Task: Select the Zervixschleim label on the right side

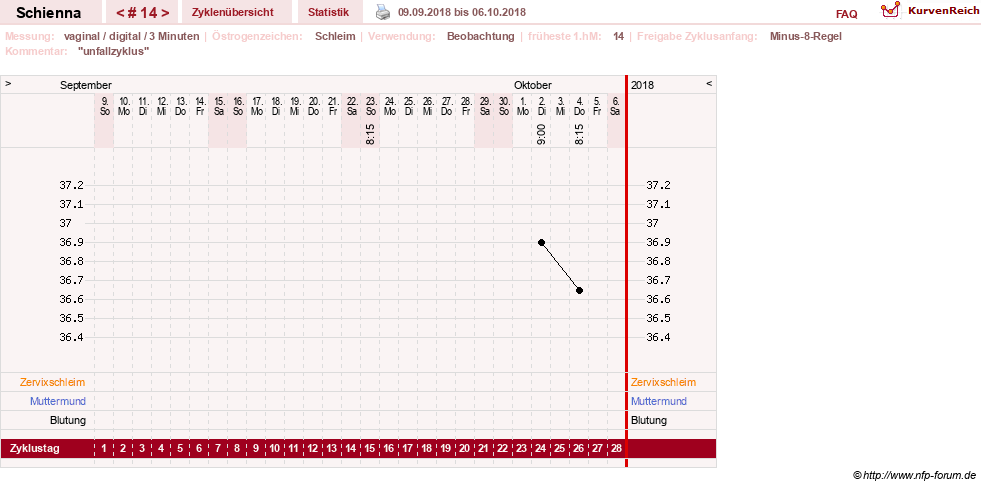Action: point(663,382)
